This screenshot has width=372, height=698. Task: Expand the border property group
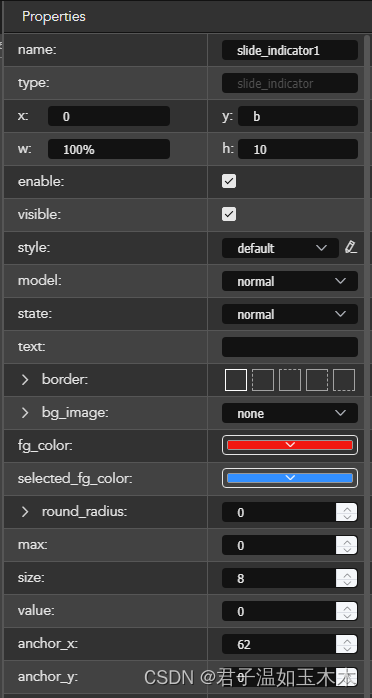coord(25,380)
